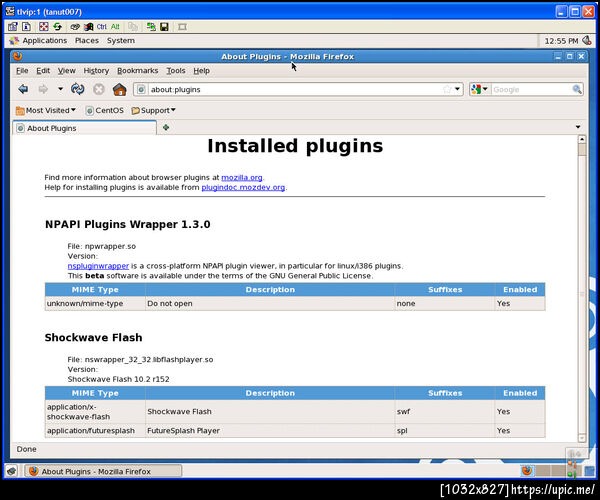Viewport: 600px width, 500px height.
Task: Click the 'spl' suffix cell
Action: pyautogui.click(x=445, y=431)
